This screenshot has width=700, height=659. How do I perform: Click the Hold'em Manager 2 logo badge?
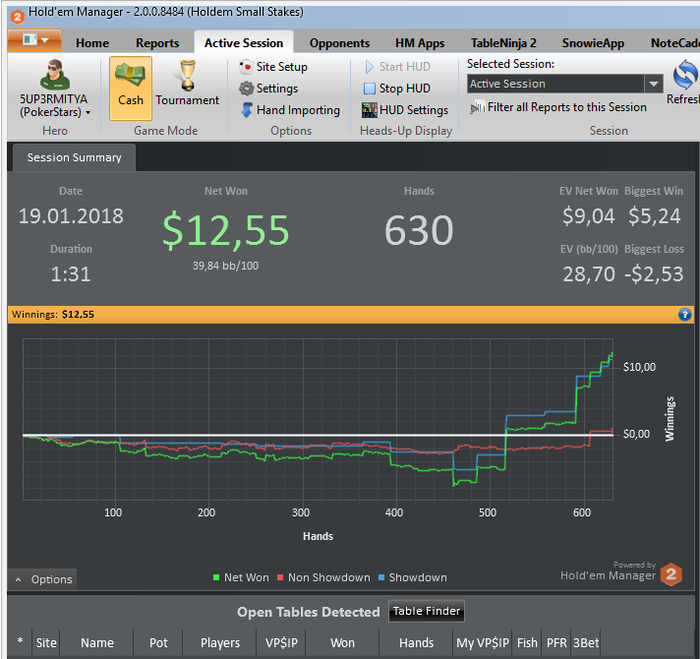(x=671, y=574)
